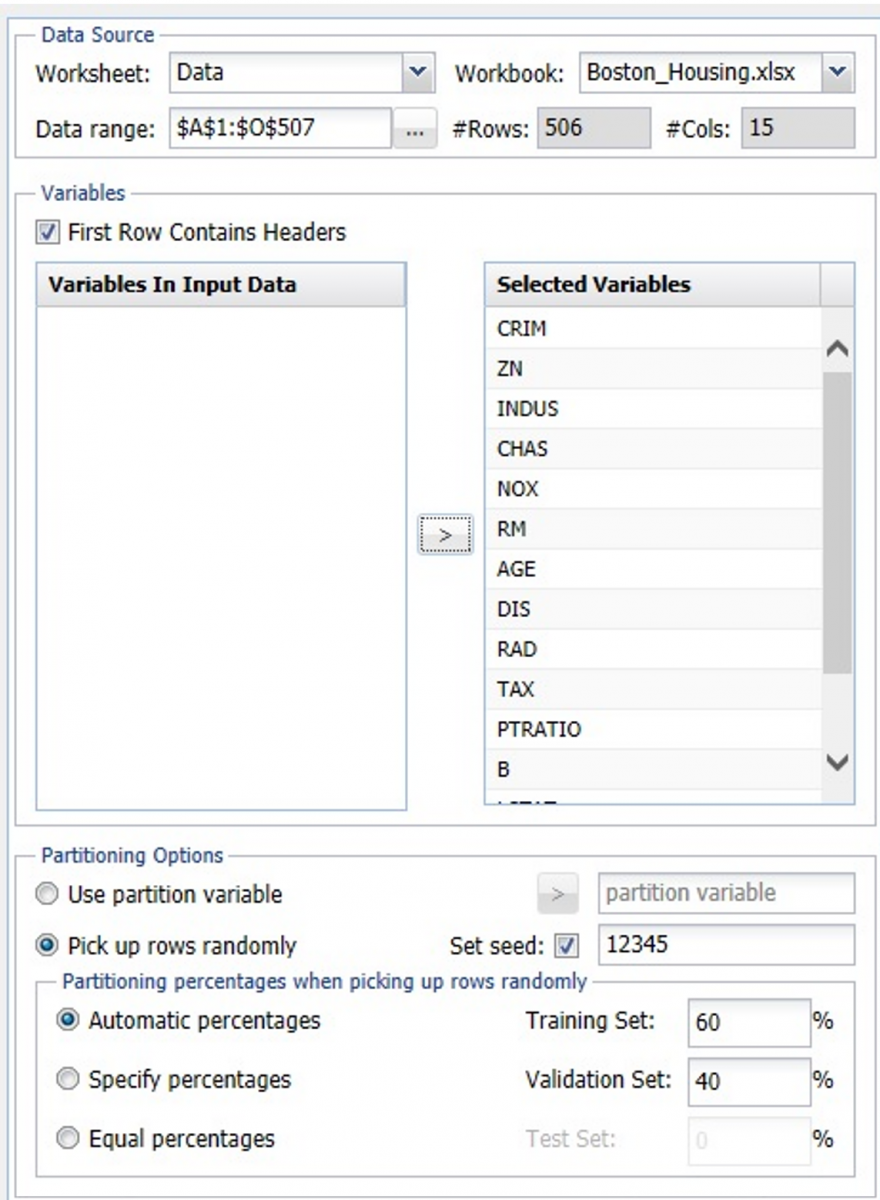
Task: Select NOX variable in the list
Action: coord(518,489)
